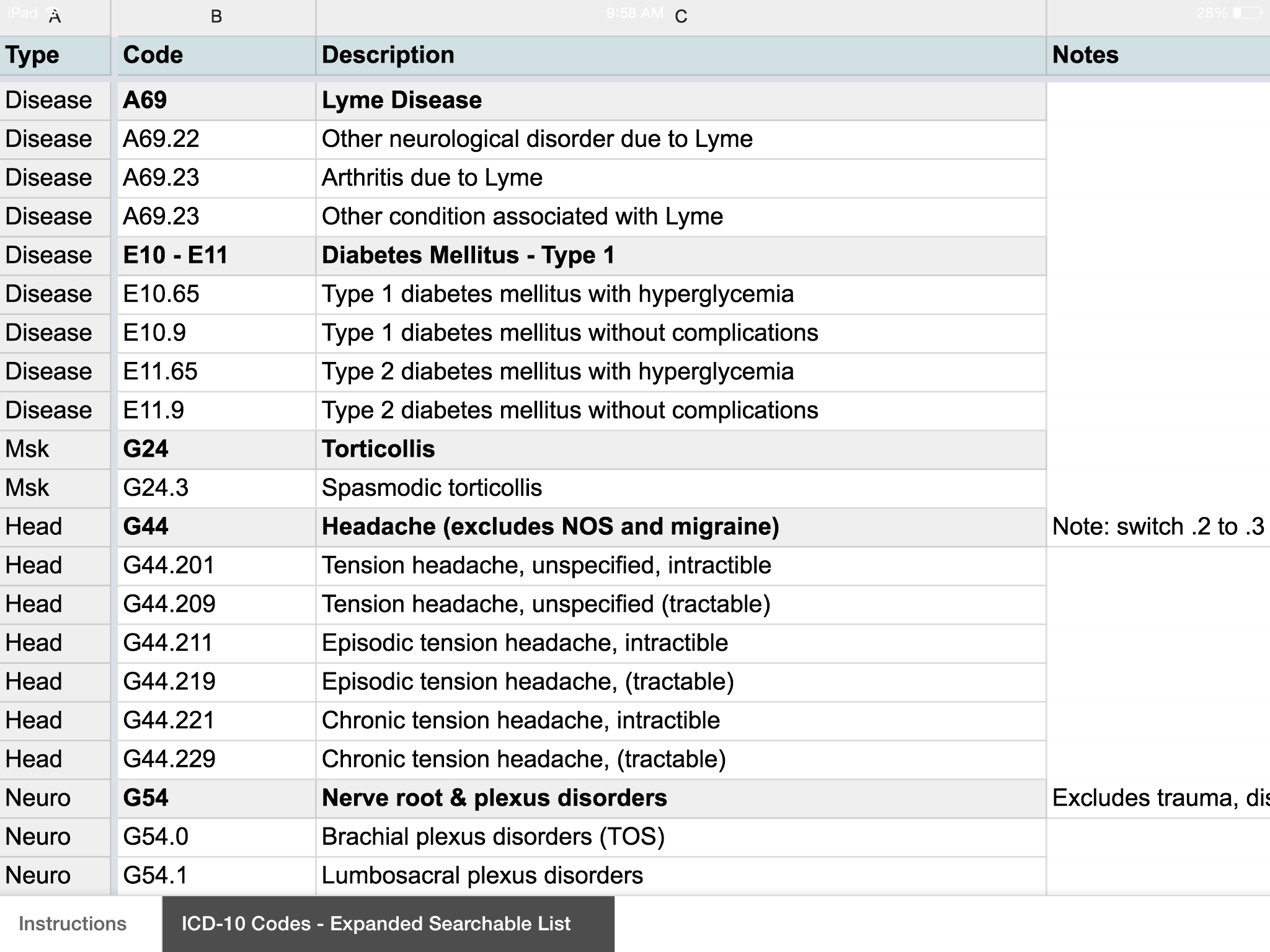
Task: Select cell containing E10.65 code
Action: [162, 294]
